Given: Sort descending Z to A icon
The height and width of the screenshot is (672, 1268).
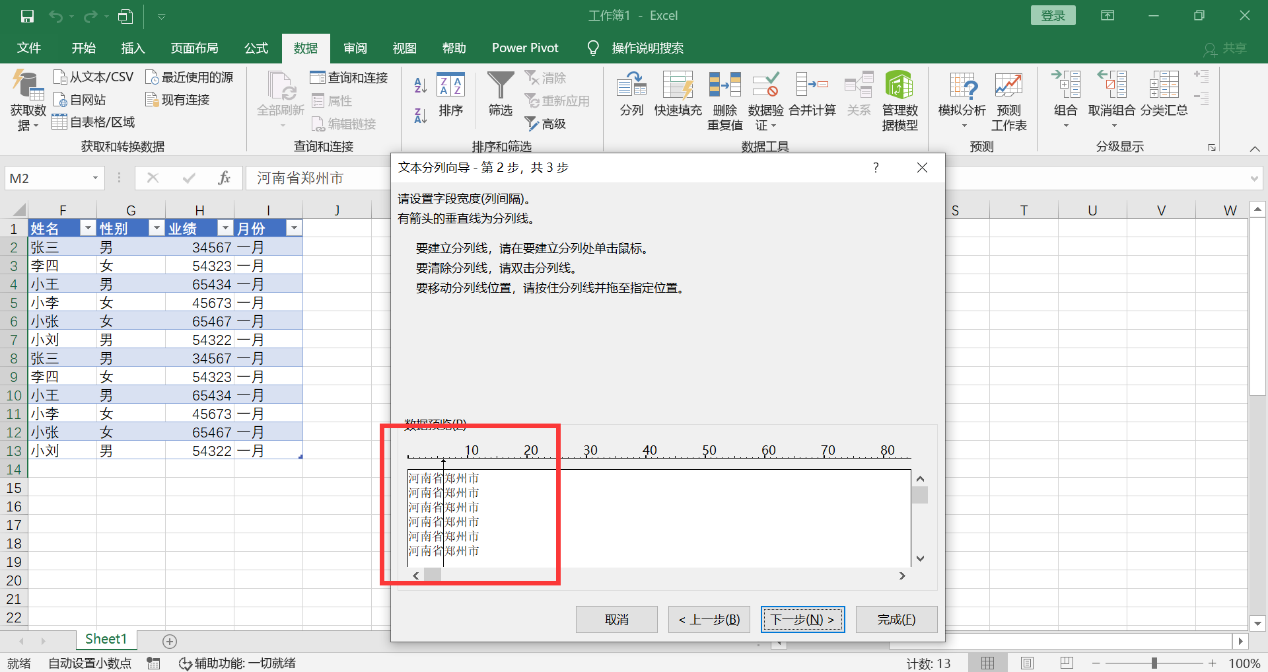Looking at the screenshot, I should pos(420,115).
